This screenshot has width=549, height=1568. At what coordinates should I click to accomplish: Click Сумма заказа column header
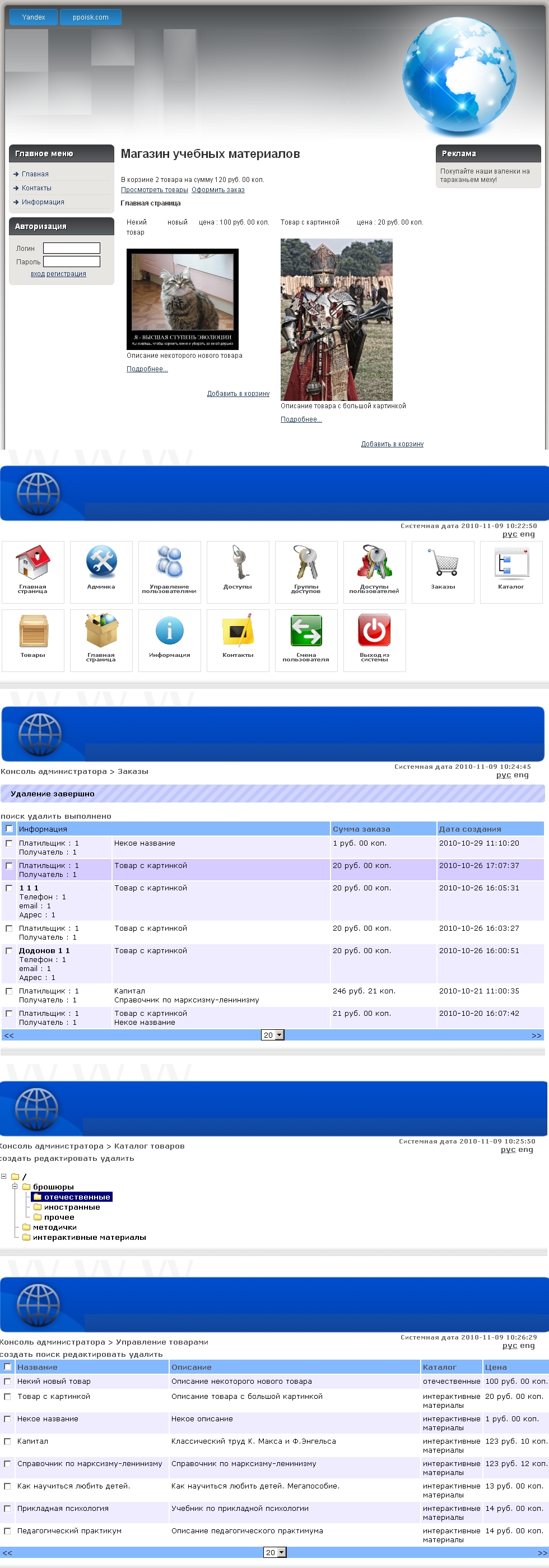361,829
